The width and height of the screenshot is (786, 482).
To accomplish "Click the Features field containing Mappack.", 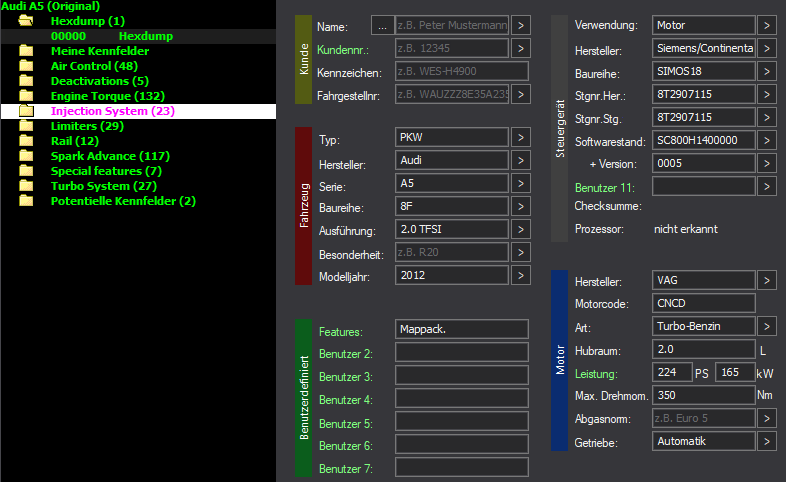I will click(x=462, y=329).
